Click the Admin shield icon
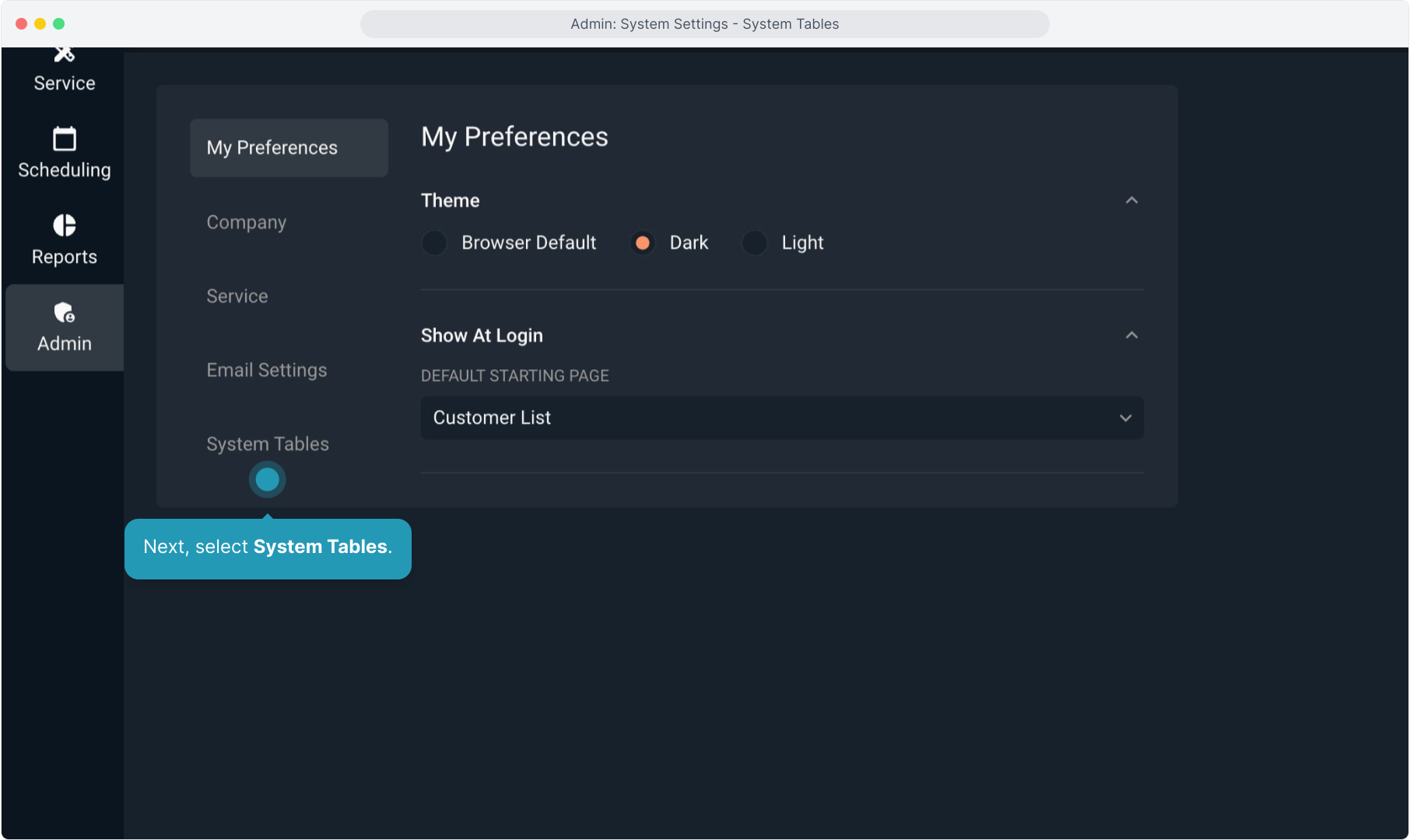 (x=64, y=313)
